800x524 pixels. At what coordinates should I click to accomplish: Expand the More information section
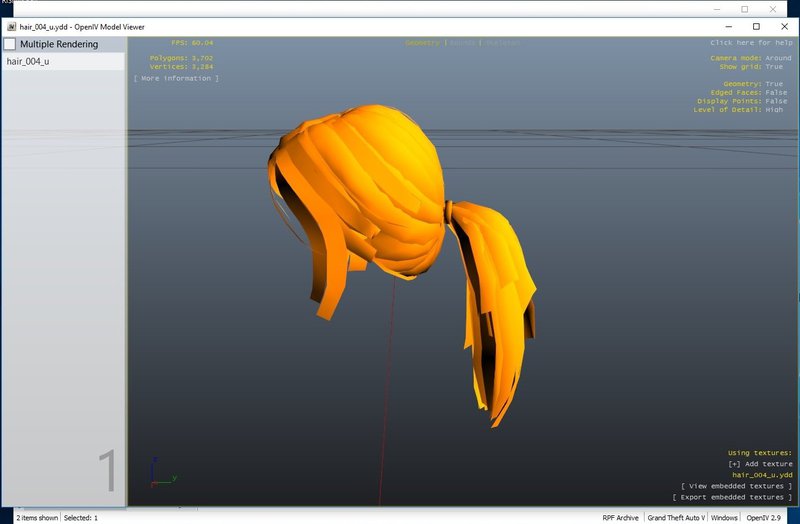(x=177, y=78)
